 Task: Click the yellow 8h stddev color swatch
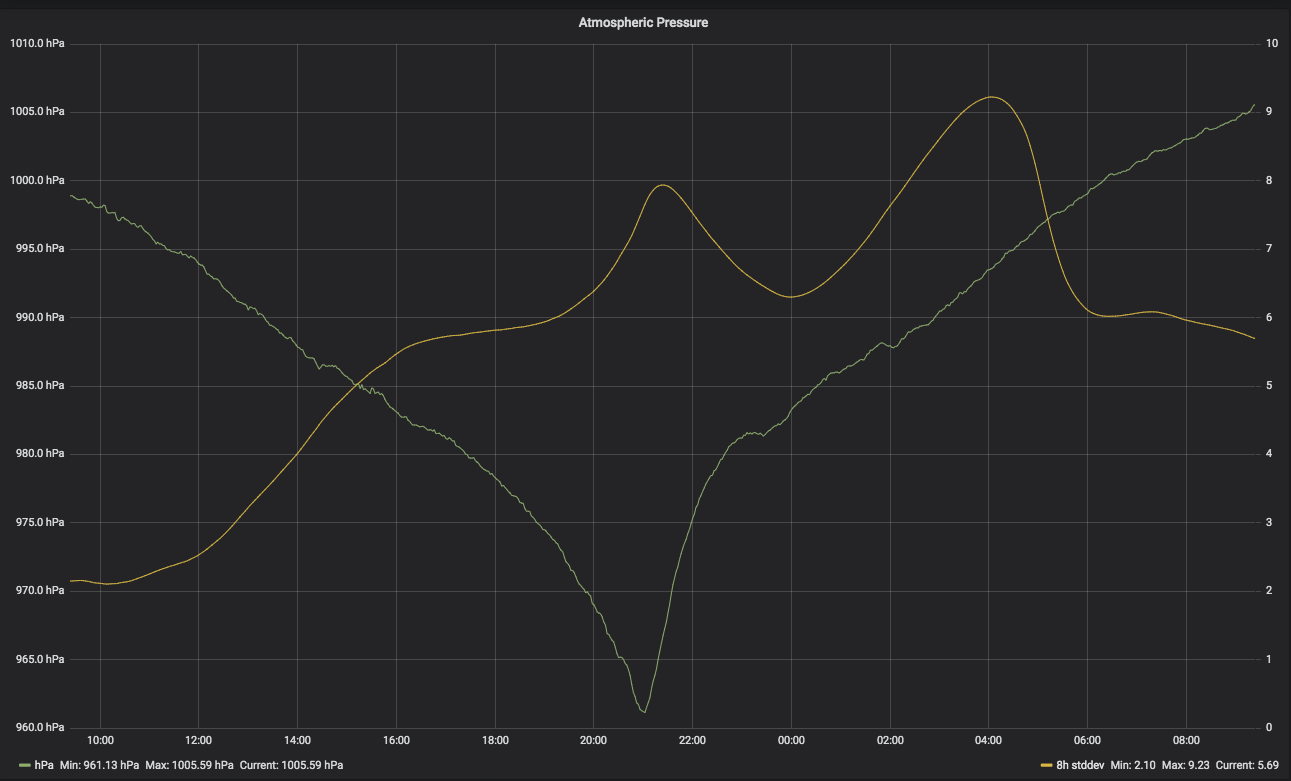(1047, 765)
